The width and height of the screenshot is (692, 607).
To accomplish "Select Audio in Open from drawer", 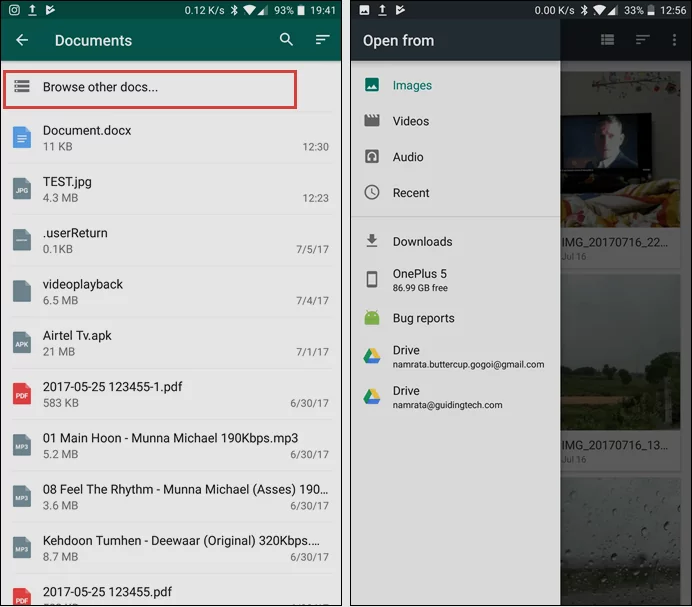I will [x=455, y=157].
